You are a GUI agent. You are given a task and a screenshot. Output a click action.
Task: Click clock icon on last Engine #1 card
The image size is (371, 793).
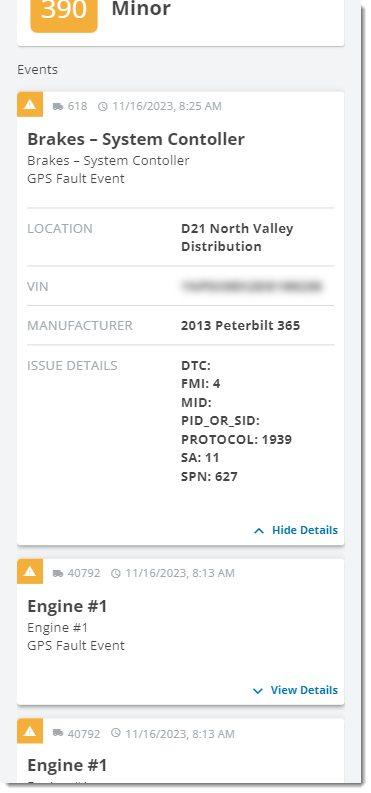pos(116,733)
